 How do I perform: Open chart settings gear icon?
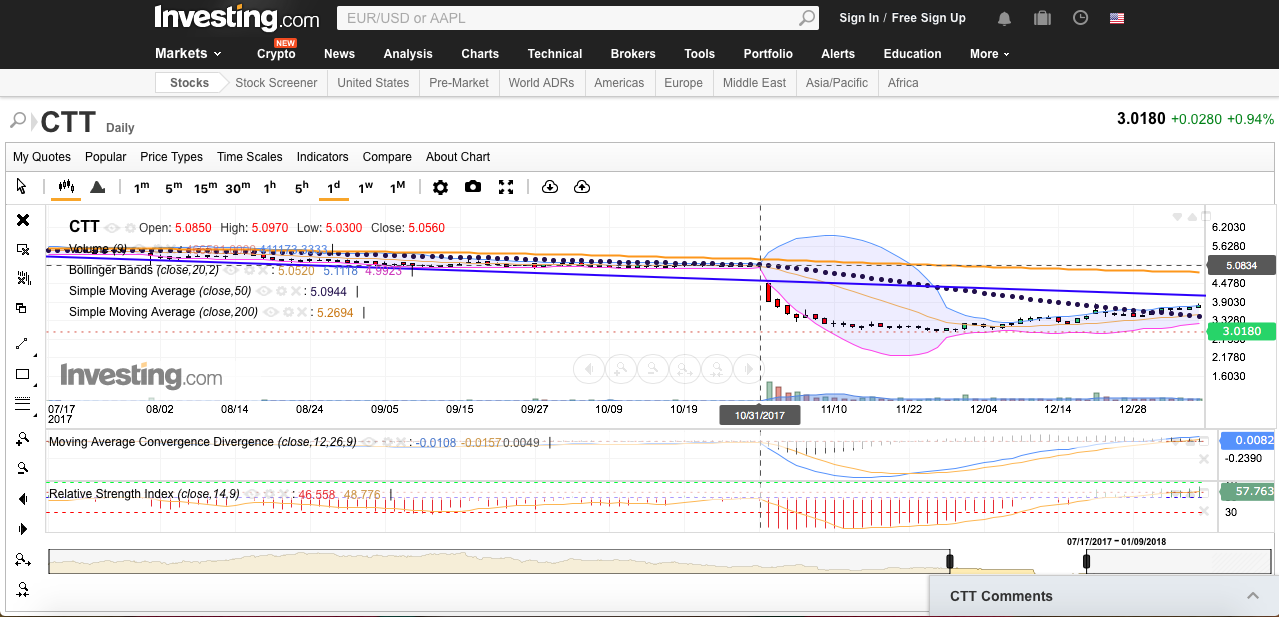coord(440,187)
